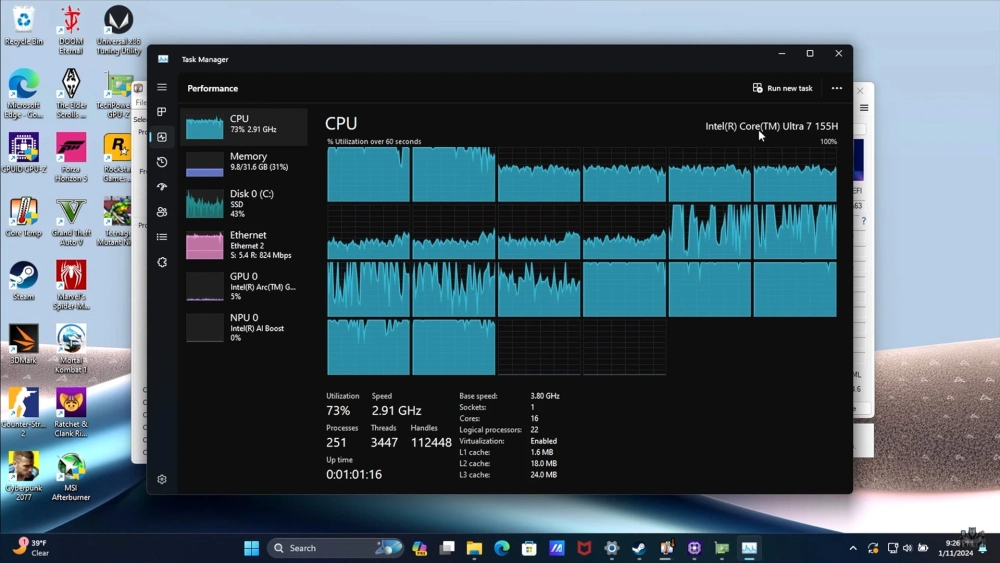Select Disk 0 (C:) performance item
This screenshot has height=563, width=1000.
(x=244, y=203)
